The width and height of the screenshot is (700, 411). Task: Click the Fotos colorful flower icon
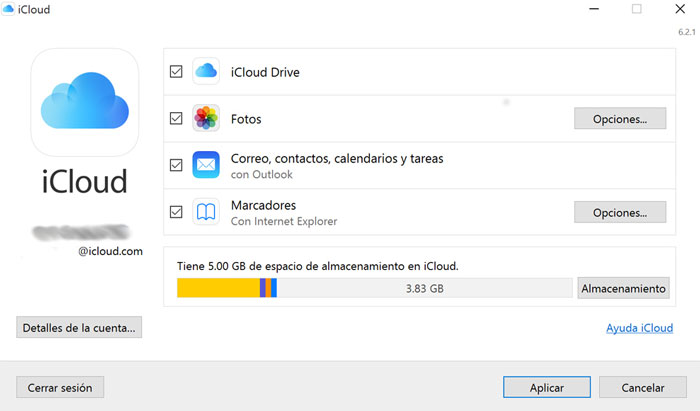(x=206, y=118)
